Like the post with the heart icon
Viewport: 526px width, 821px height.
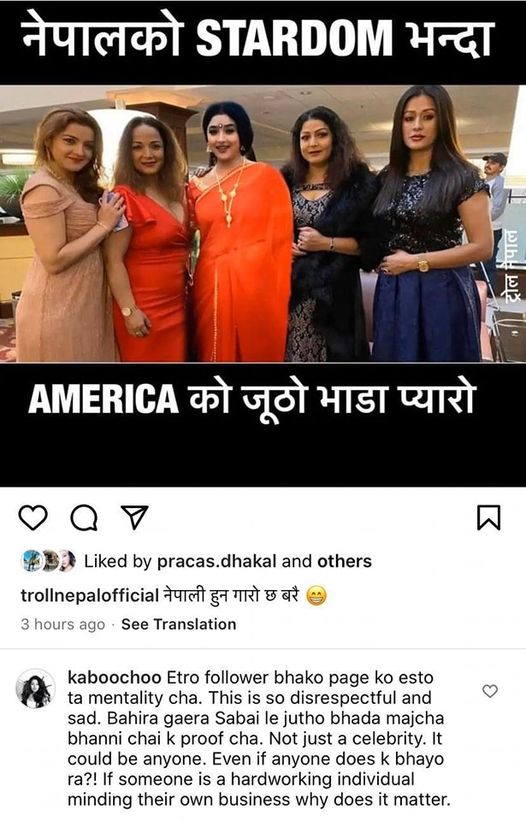33,517
